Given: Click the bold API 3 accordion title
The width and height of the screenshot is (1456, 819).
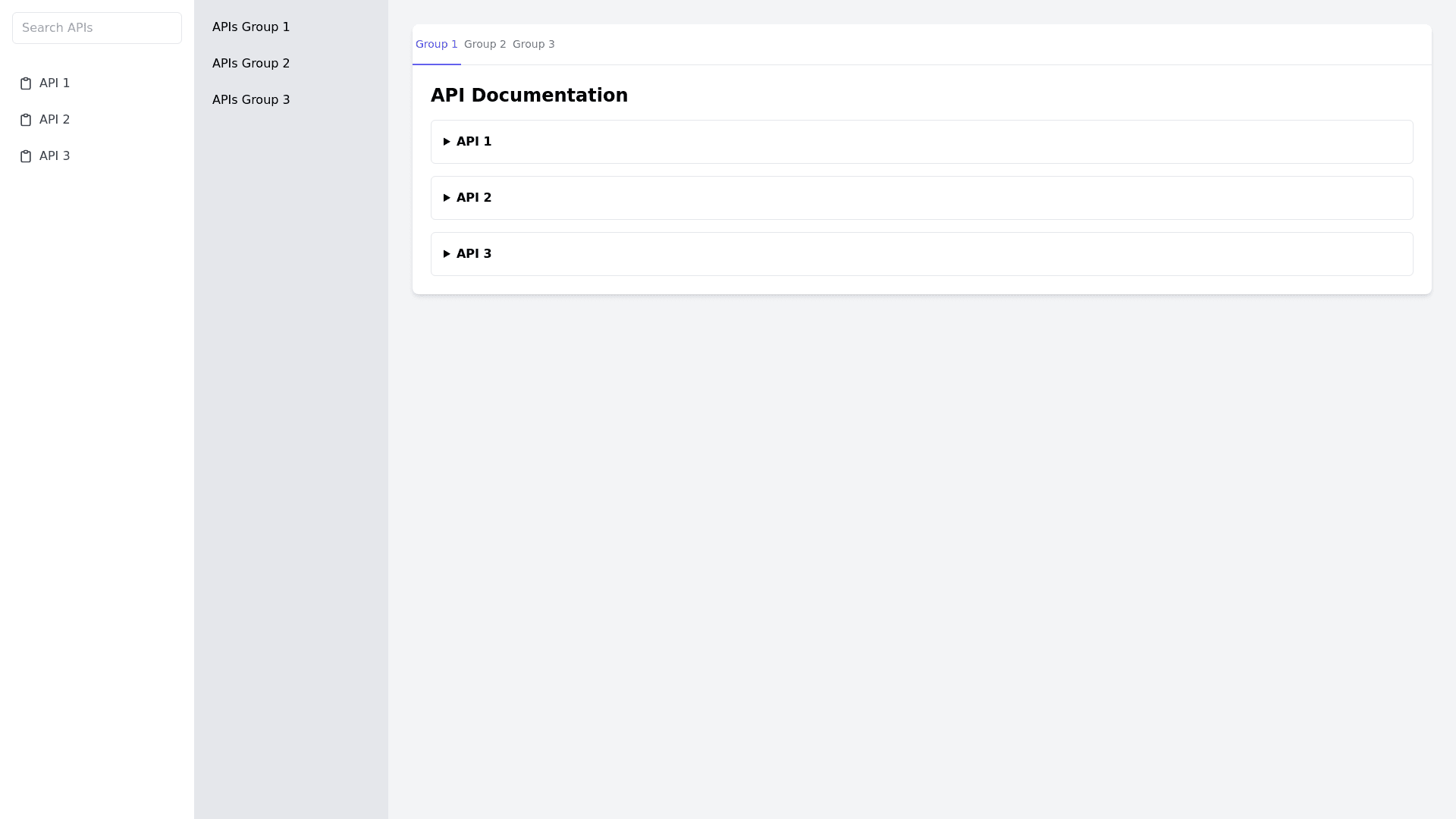Looking at the screenshot, I should click(474, 254).
